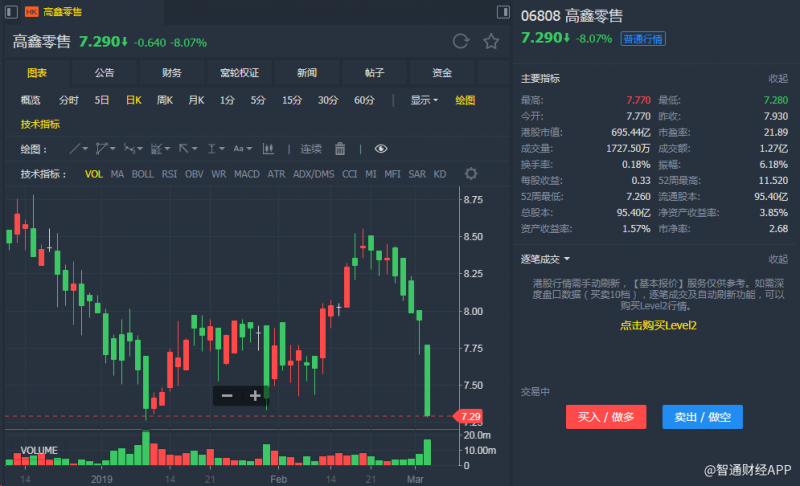Screen dimensions: 800x486
Task: Enable the VOL indicator
Action: click(94, 174)
